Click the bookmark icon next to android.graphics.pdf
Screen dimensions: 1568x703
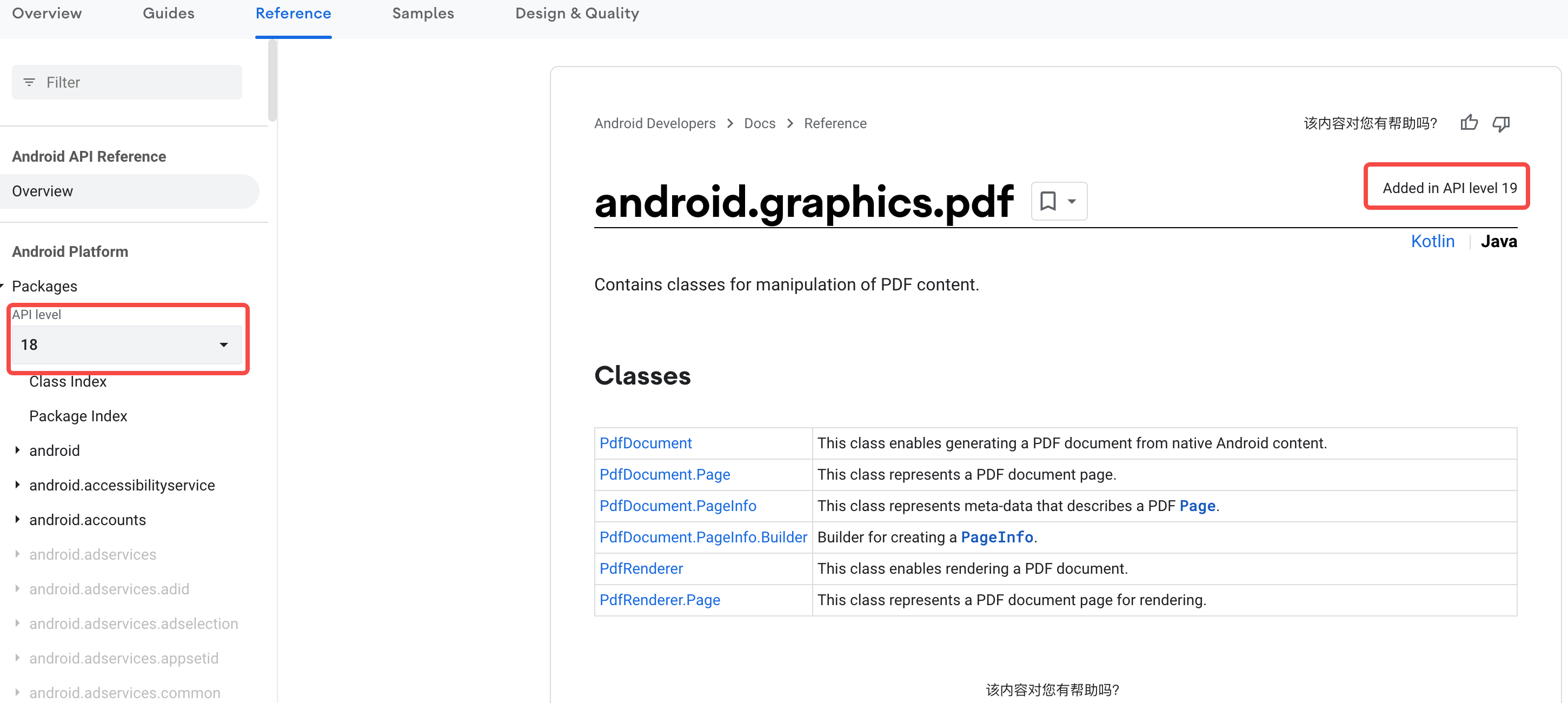point(1048,201)
